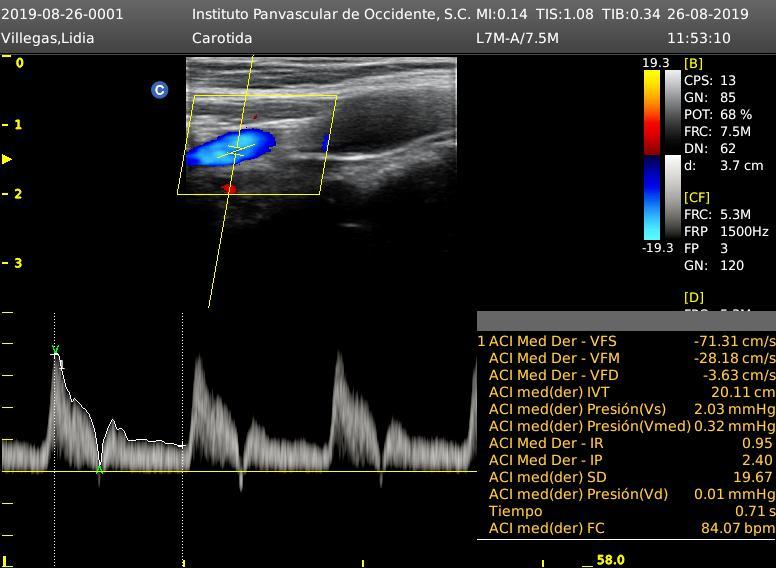The image size is (776, 568).
Task: Click the gray results panel title bar
Action: click(627, 321)
